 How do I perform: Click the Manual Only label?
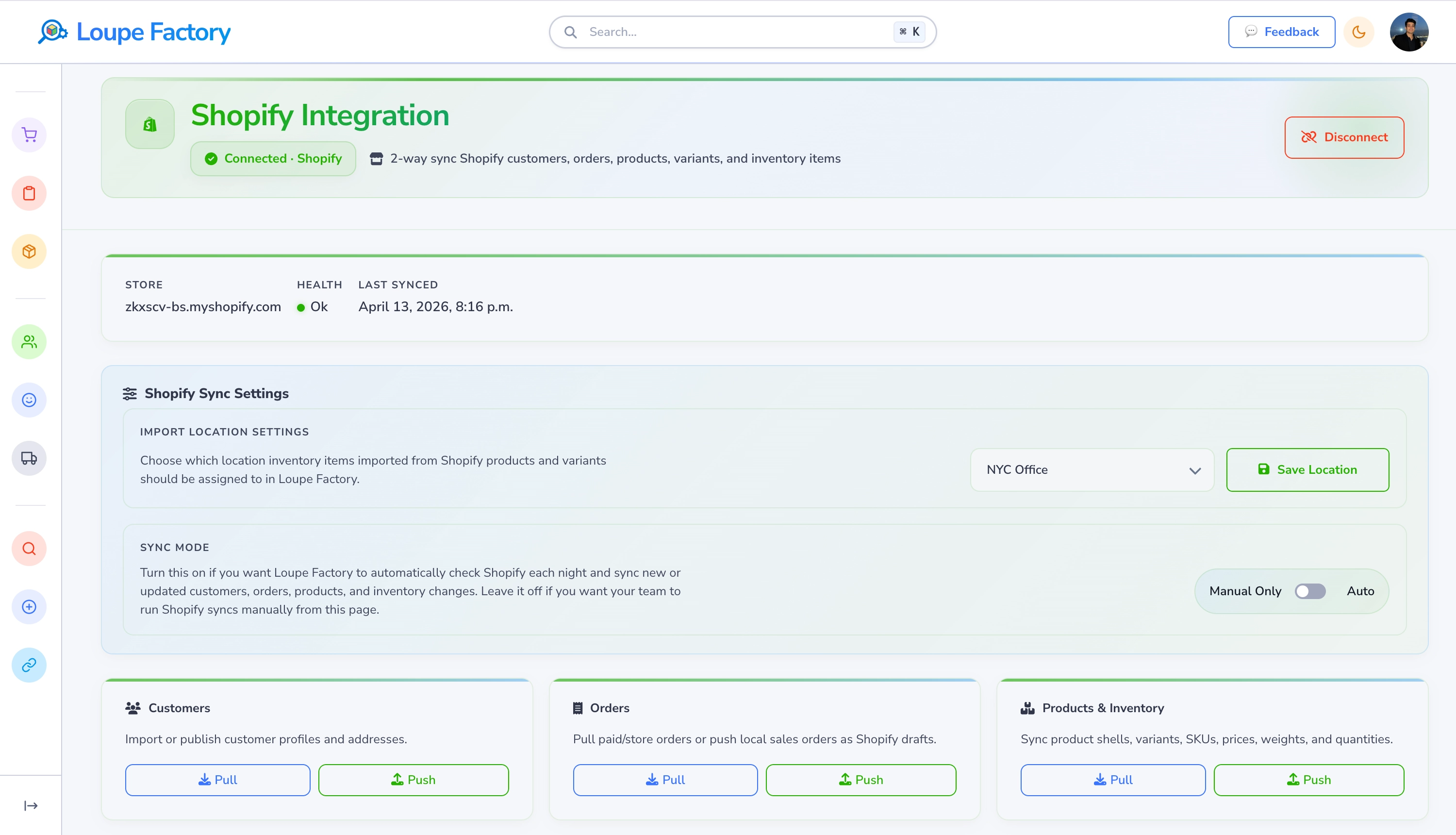pyautogui.click(x=1245, y=591)
